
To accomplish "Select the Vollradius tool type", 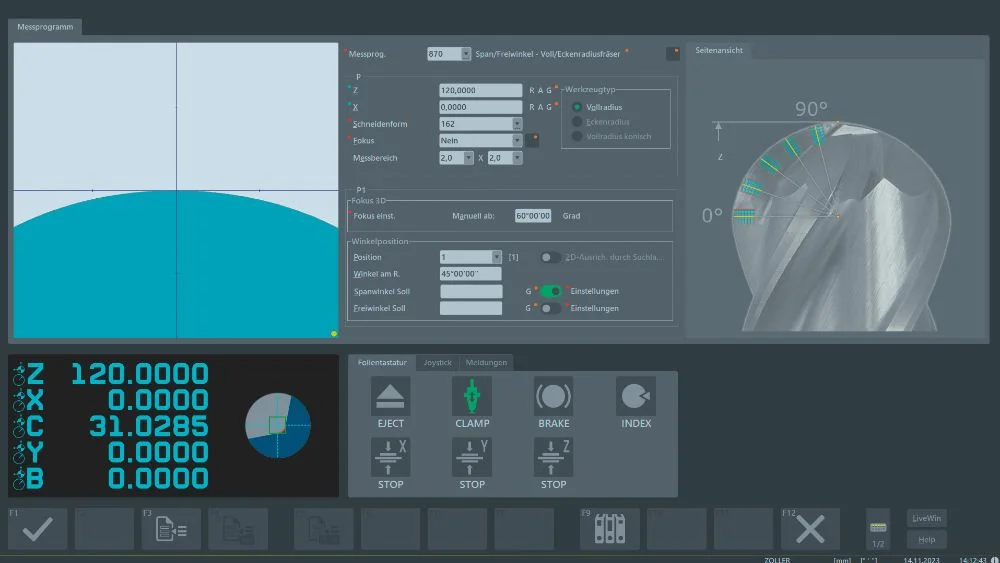I will [577, 107].
